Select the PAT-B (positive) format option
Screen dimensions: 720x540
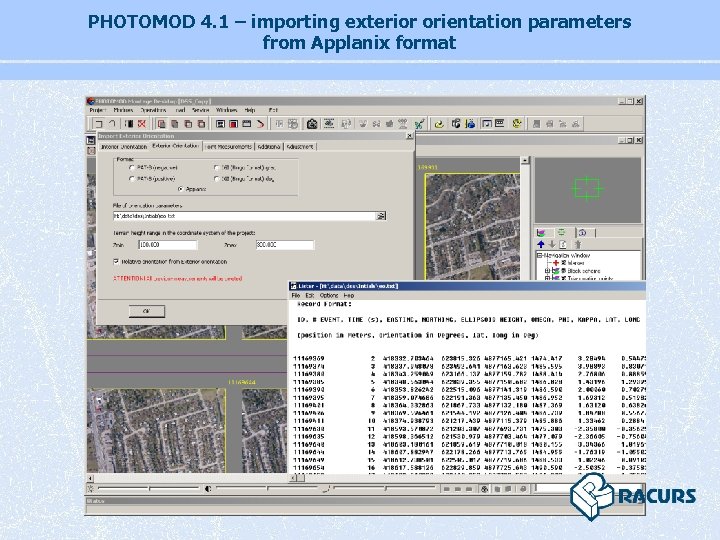point(132,179)
